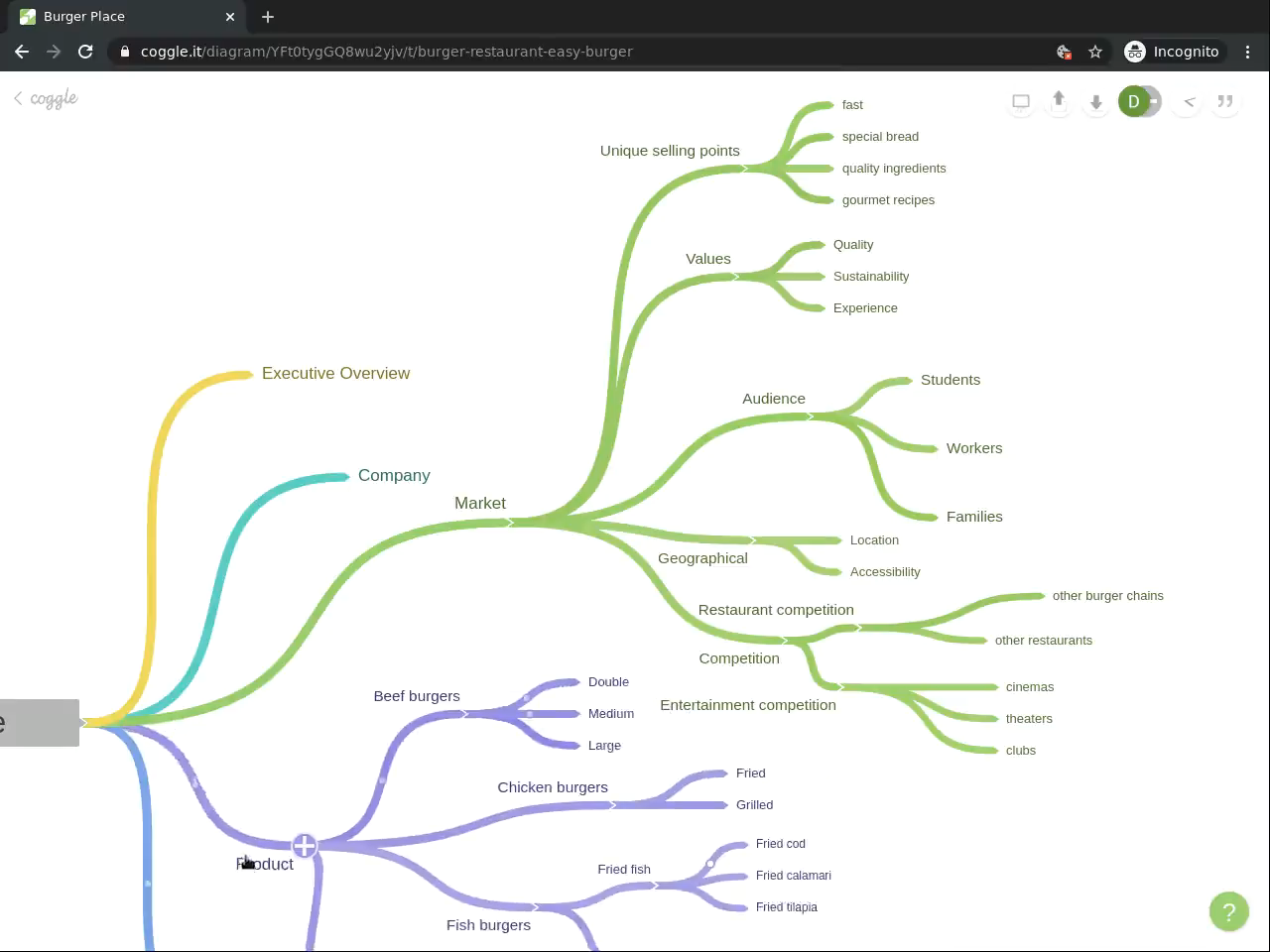
Task: Select the Market branch label
Action: (x=480, y=503)
